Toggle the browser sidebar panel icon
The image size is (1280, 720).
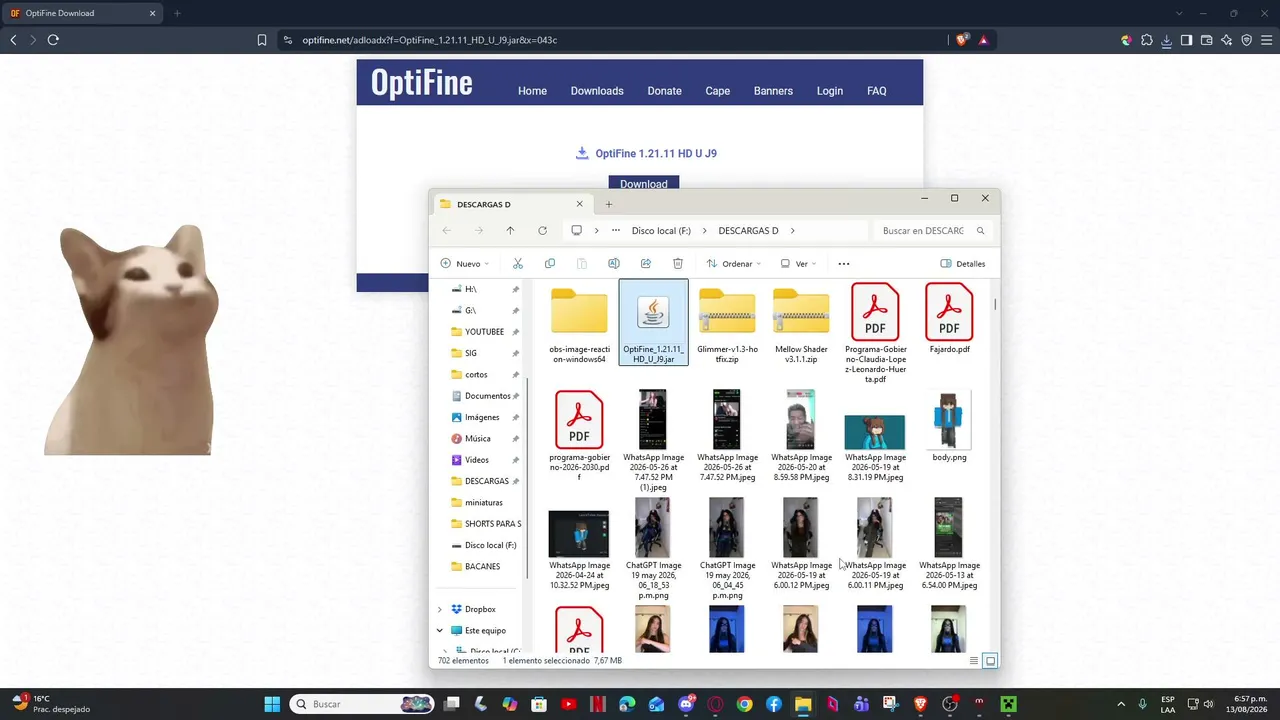pyautogui.click(x=1186, y=40)
